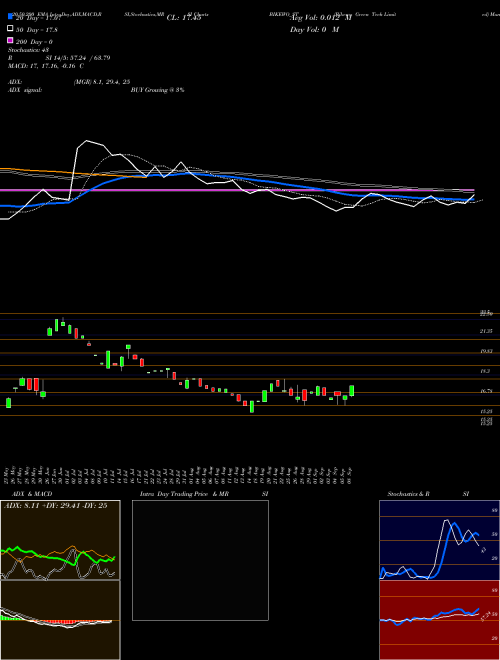Click the blue Stochastics chart panel

(439, 540)
